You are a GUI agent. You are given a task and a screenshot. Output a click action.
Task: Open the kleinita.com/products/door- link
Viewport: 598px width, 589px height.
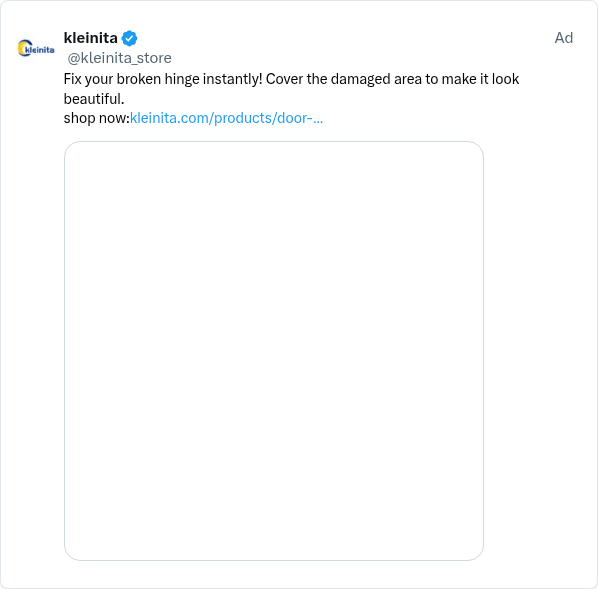[x=226, y=118]
